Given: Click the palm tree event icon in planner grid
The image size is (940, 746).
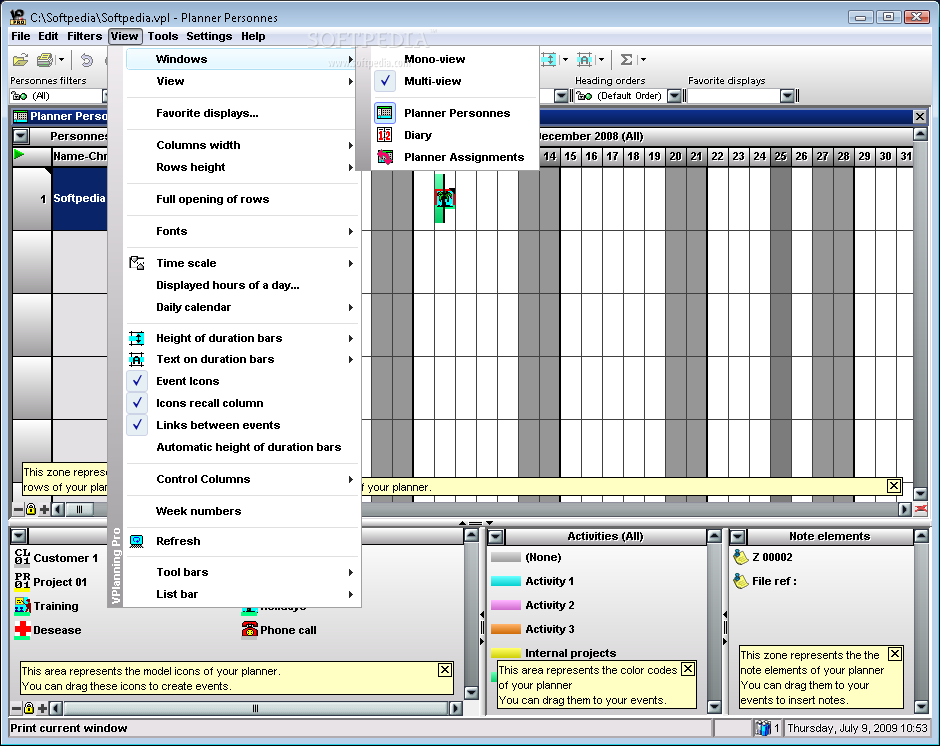Looking at the screenshot, I should 445,198.
